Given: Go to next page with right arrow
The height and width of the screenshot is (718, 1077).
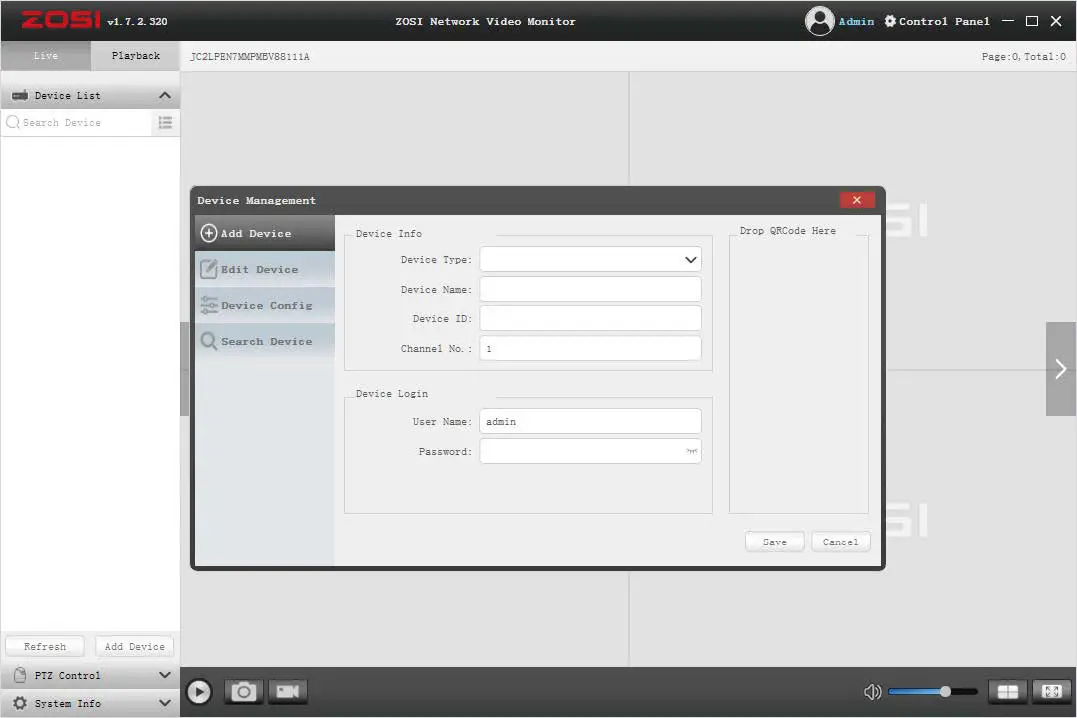Looking at the screenshot, I should 1061,369.
